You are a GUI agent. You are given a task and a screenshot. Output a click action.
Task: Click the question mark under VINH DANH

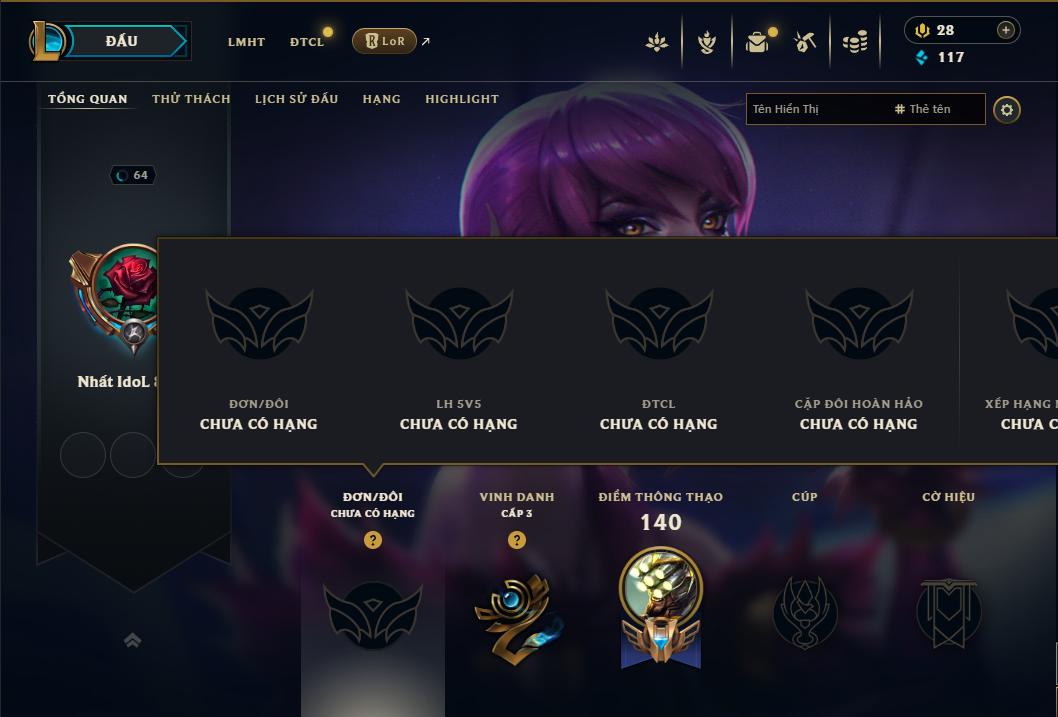coord(517,540)
